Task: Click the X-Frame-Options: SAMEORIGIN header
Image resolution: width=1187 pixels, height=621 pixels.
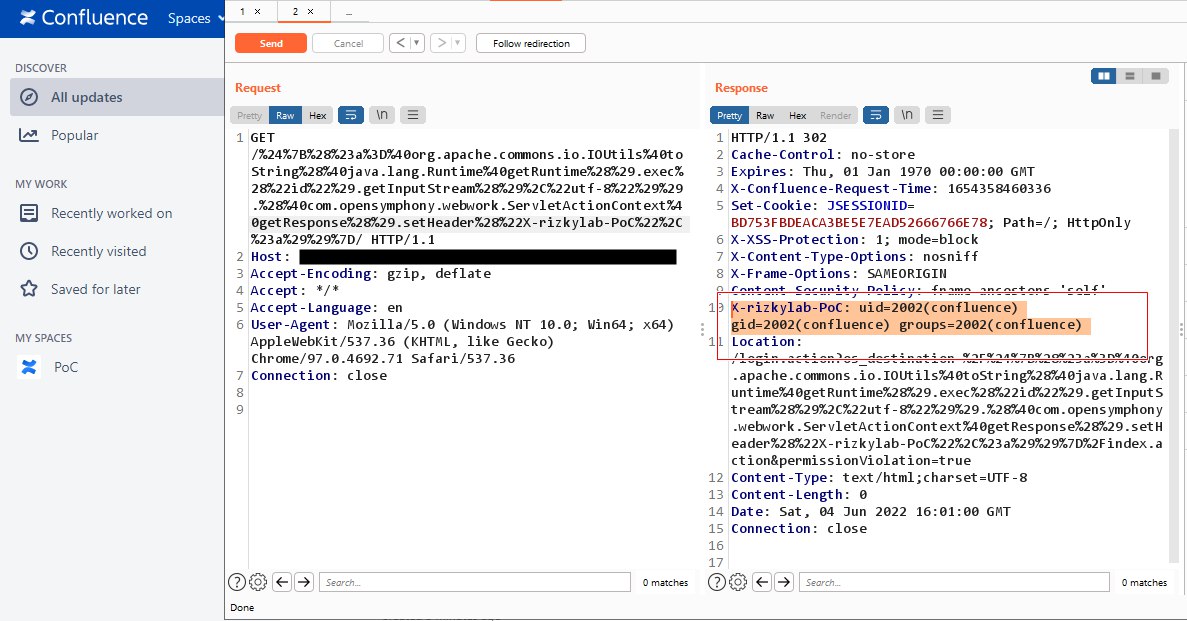Action: click(838, 273)
